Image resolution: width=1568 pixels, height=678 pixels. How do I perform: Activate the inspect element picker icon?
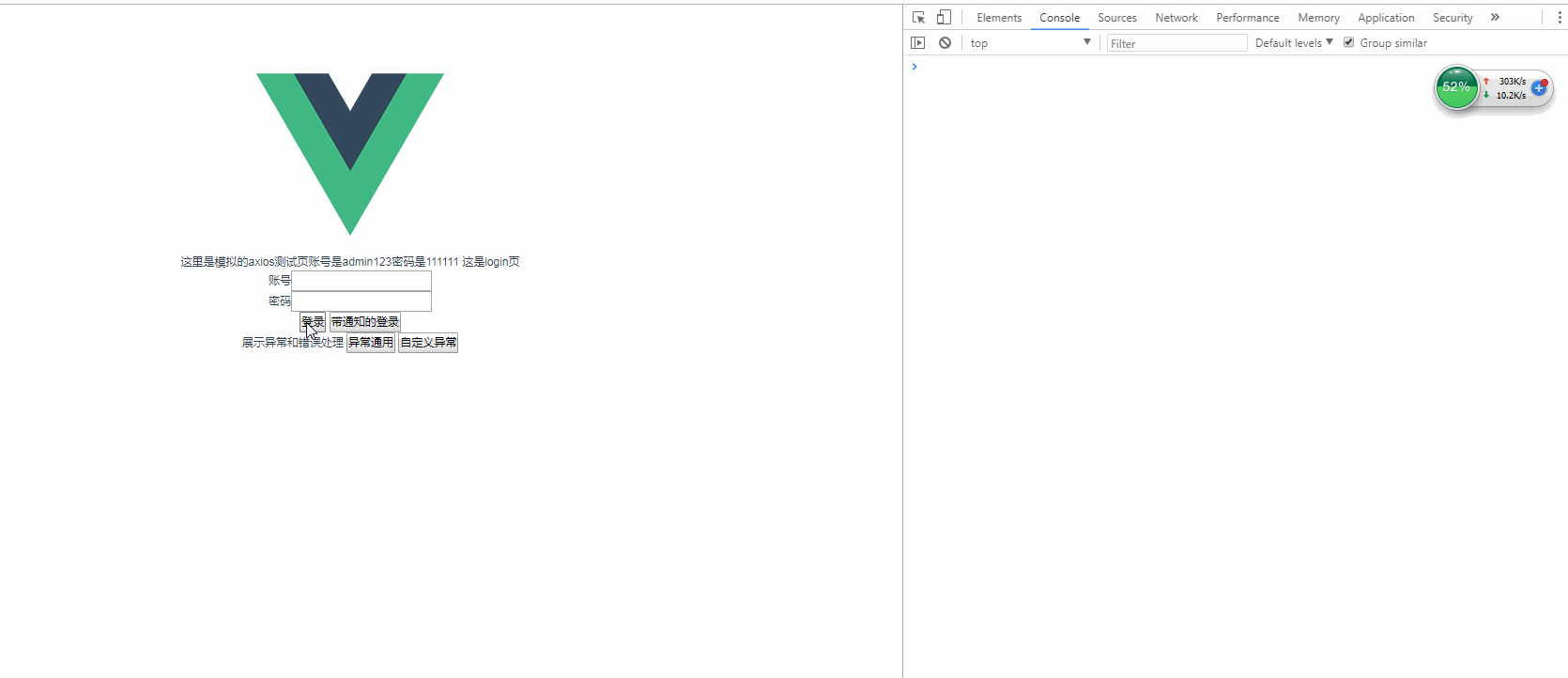click(x=918, y=17)
